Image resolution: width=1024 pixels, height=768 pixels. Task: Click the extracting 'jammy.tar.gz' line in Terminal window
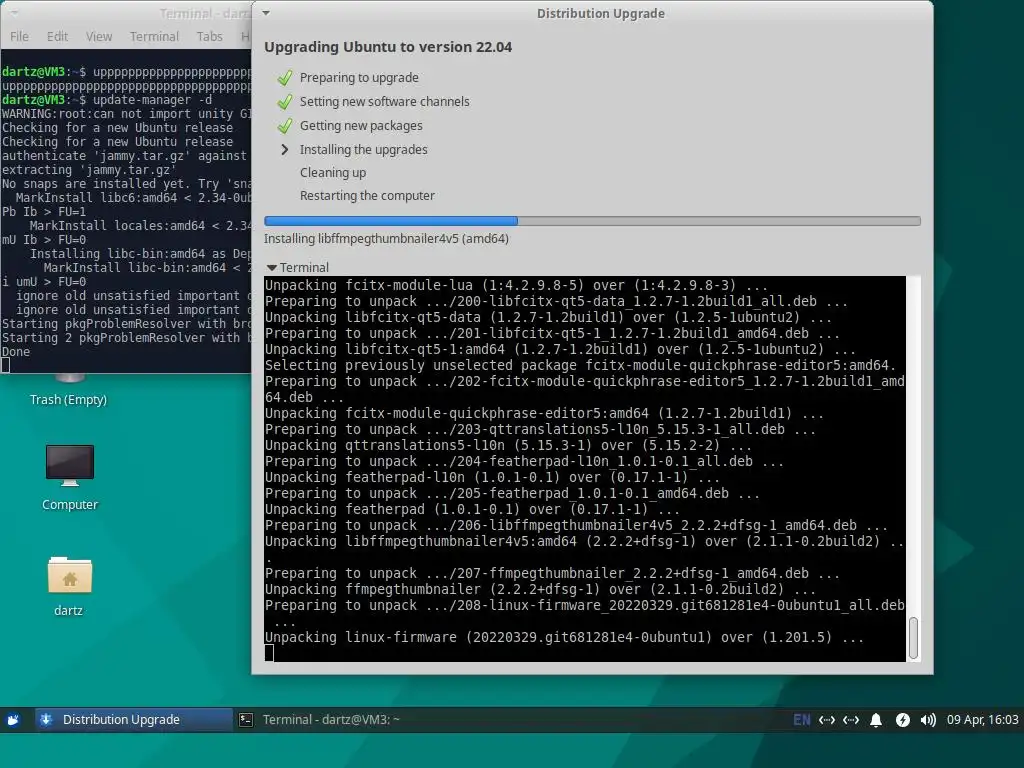[x=89, y=170]
